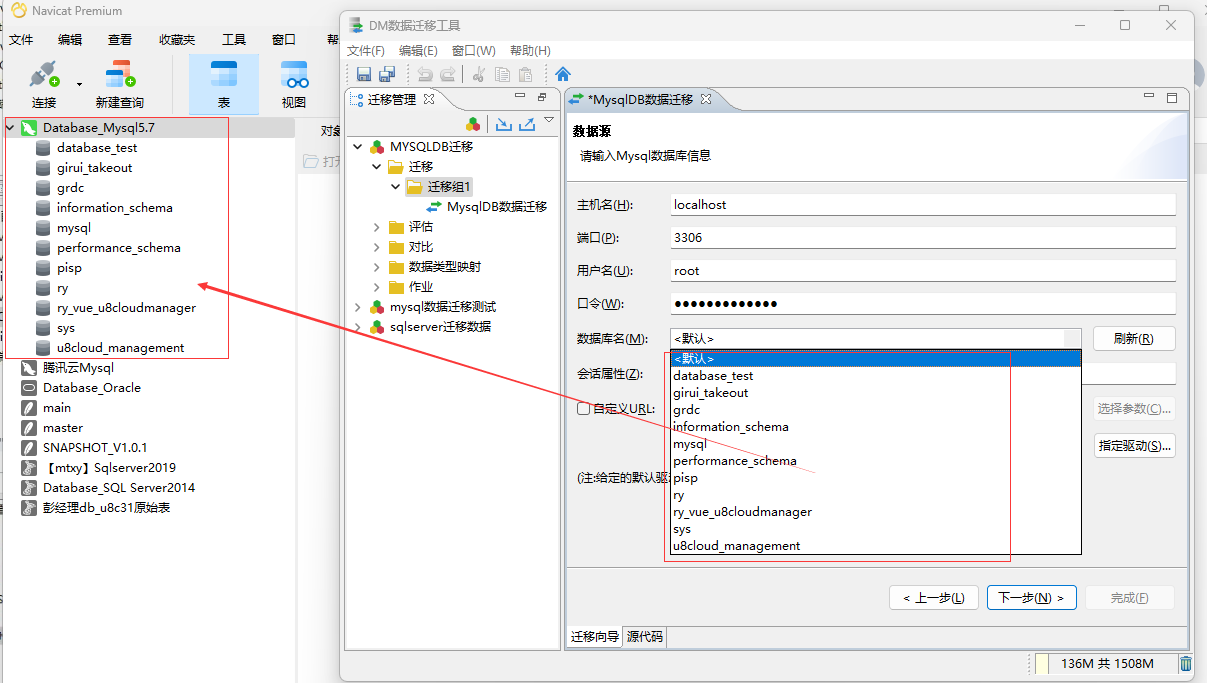Switch to the 迁移向导 tab
The height and width of the screenshot is (683, 1207).
click(x=595, y=637)
